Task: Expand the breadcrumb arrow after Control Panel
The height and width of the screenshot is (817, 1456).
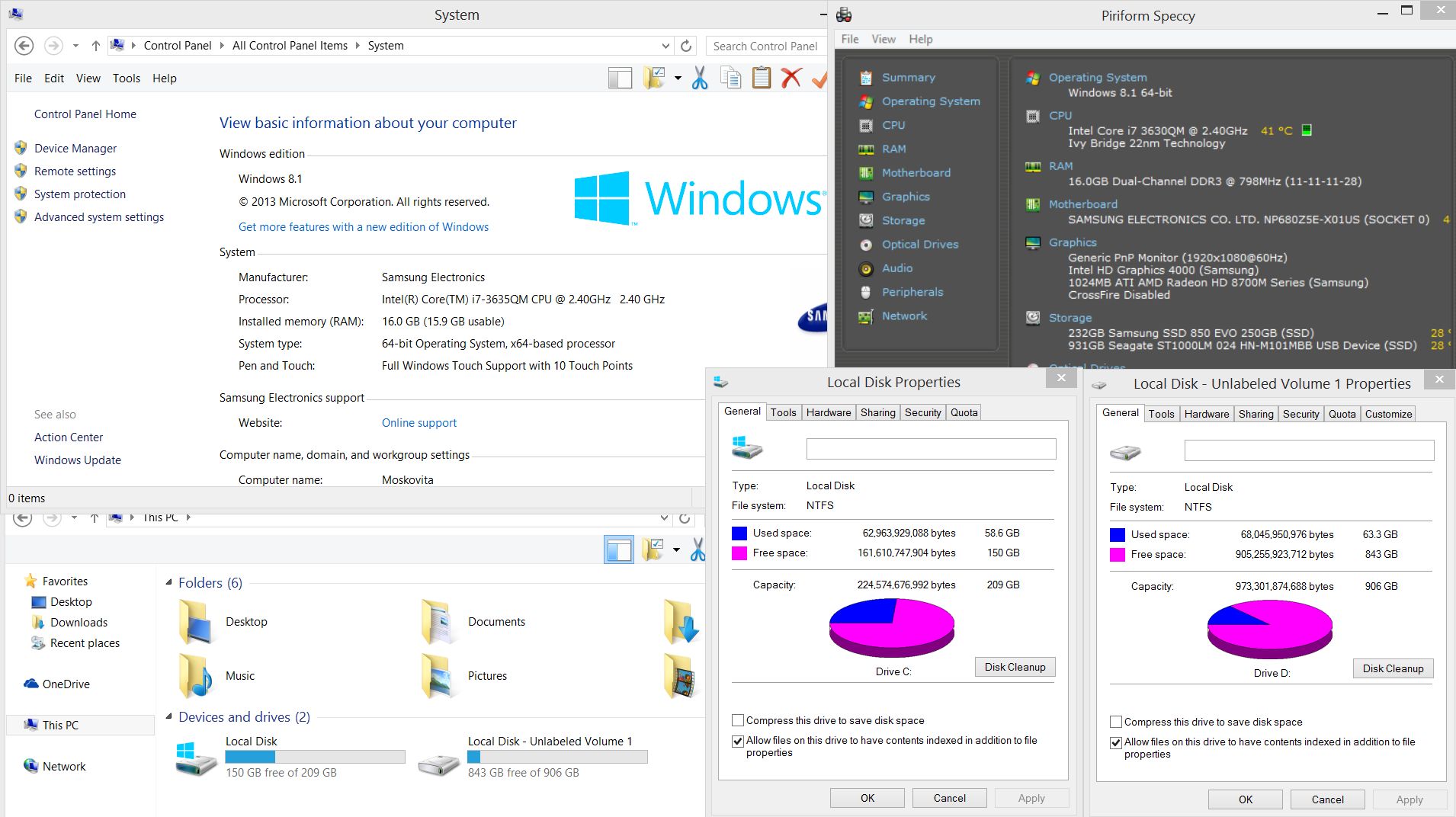Action: pos(222,46)
